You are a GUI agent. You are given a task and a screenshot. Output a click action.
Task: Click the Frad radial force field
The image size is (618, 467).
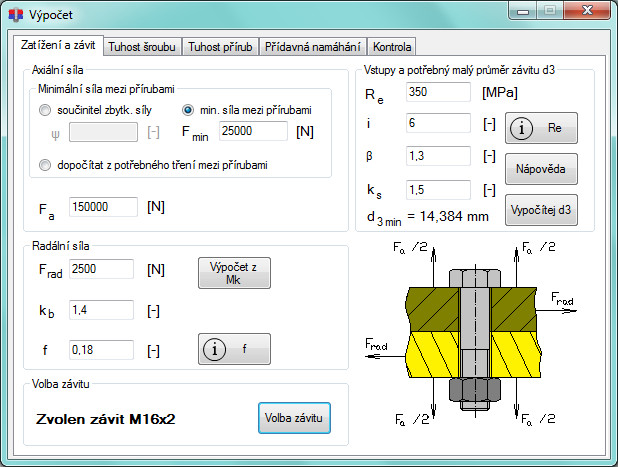101,269
